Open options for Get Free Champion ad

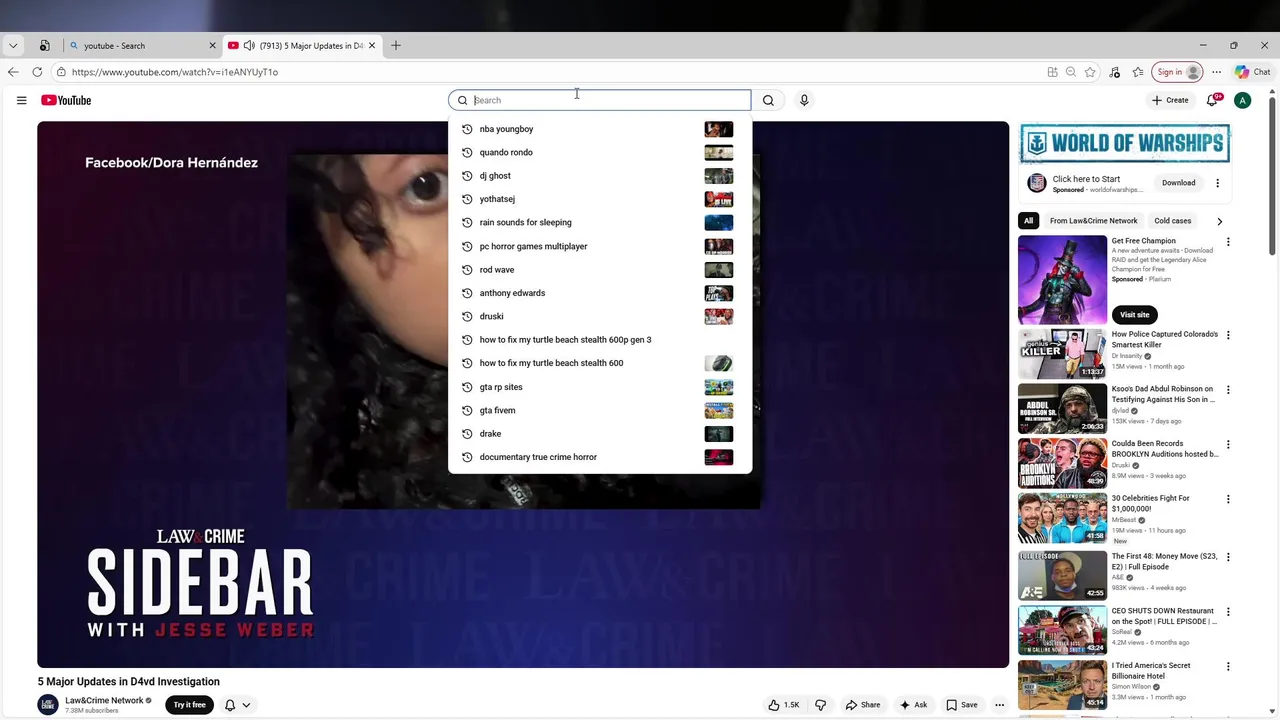[x=1228, y=242]
